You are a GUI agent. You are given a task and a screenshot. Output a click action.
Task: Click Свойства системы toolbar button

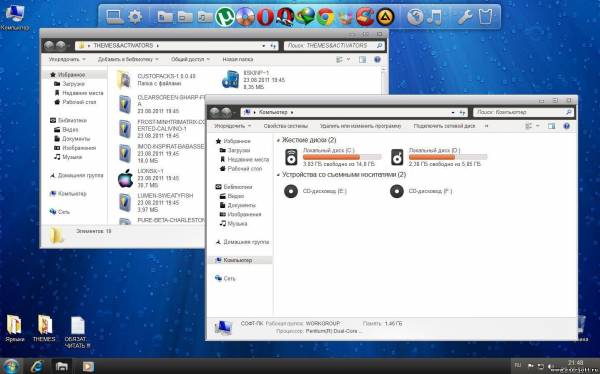tap(285, 126)
